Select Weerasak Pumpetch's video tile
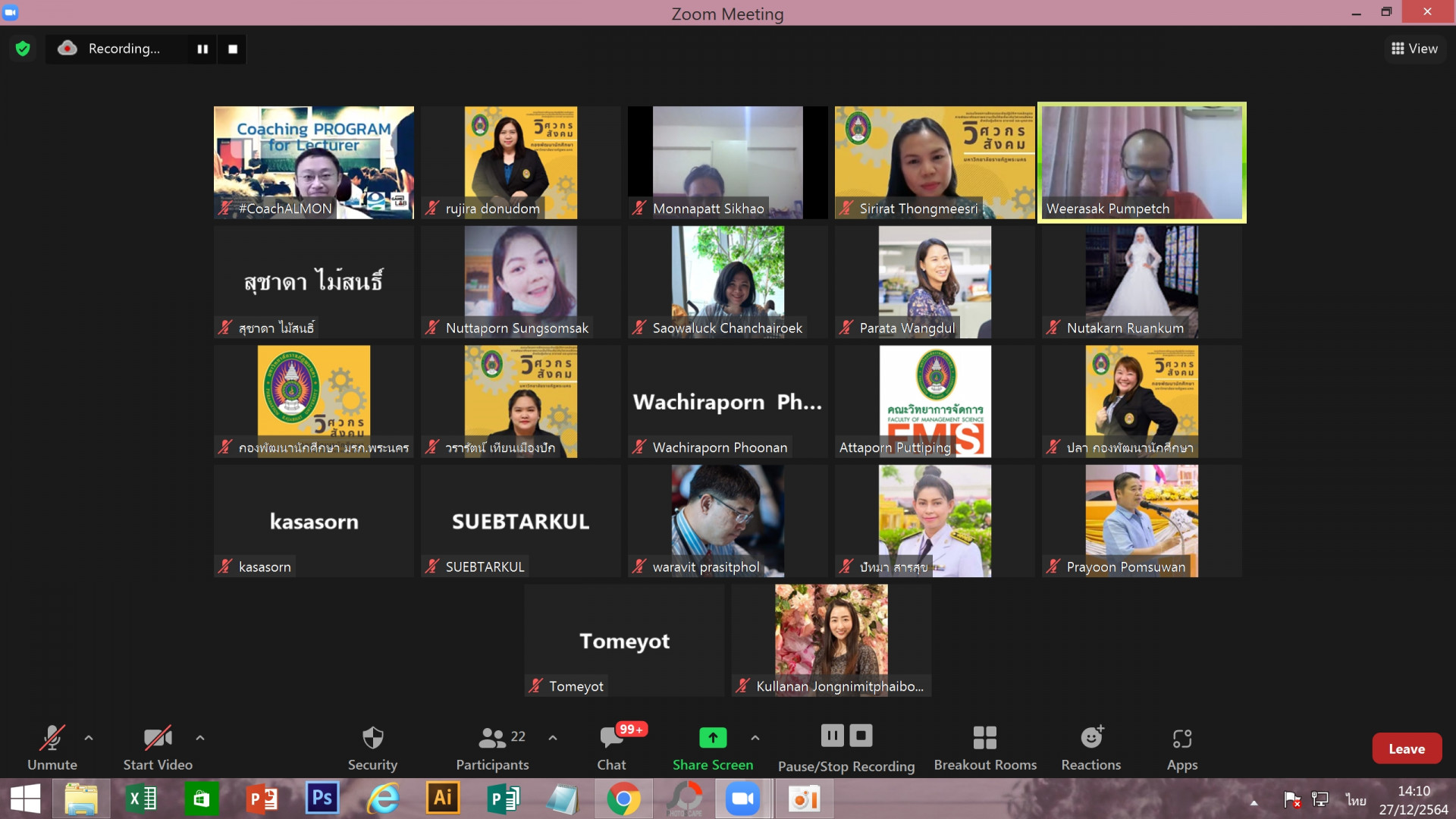Image resolution: width=1456 pixels, height=819 pixels. pyautogui.click(x=1141, y=162)
